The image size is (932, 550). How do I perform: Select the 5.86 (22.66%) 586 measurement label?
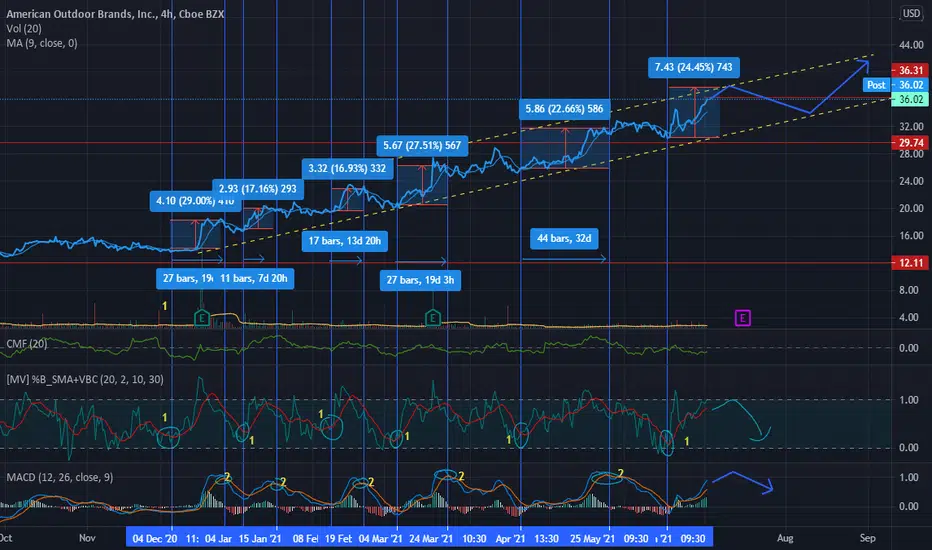[564, 109]
